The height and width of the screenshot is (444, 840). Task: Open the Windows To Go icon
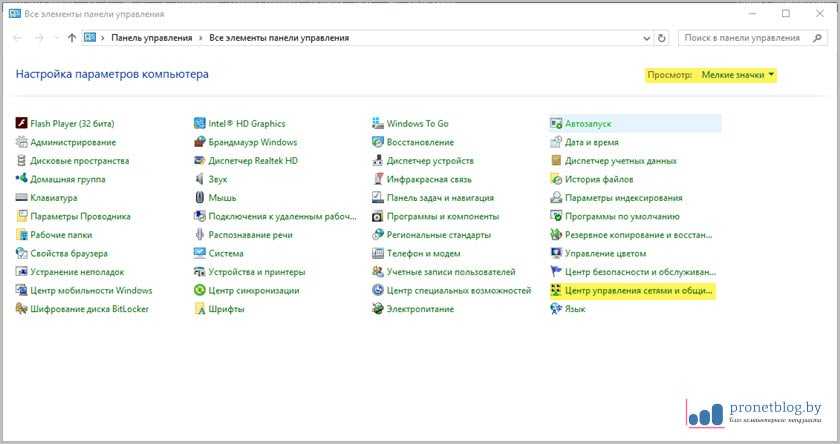coord(378,124)
